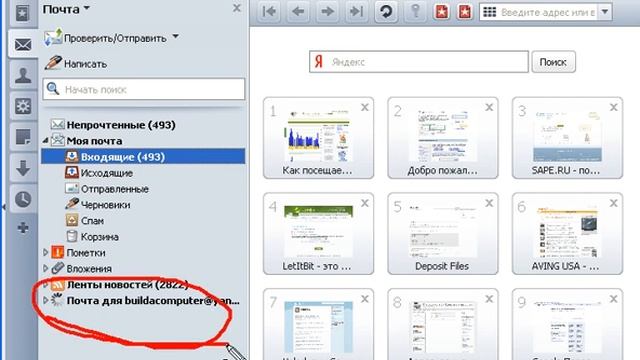The image size is (640, 360).
Task: Open Speed Dial 3 SAPE.RU
Action: coord(567,138)
